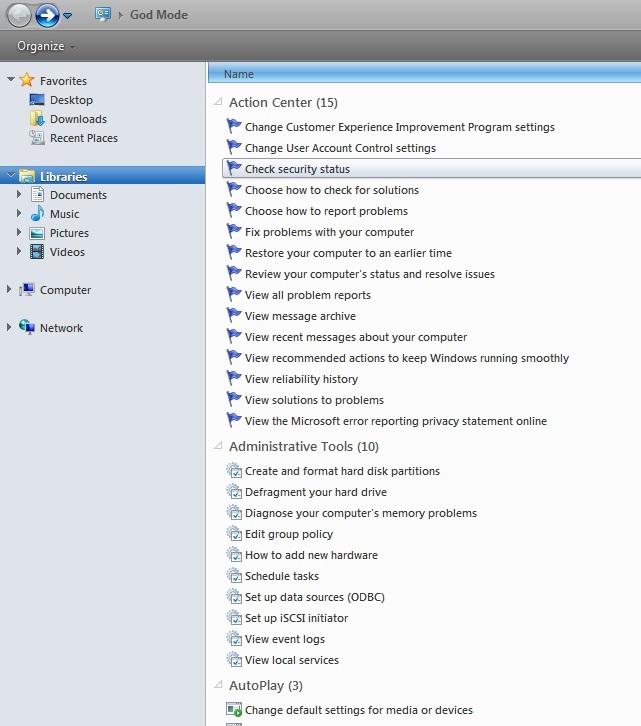Open Microsoft error reporting privacy statement online

click(396, 421)
